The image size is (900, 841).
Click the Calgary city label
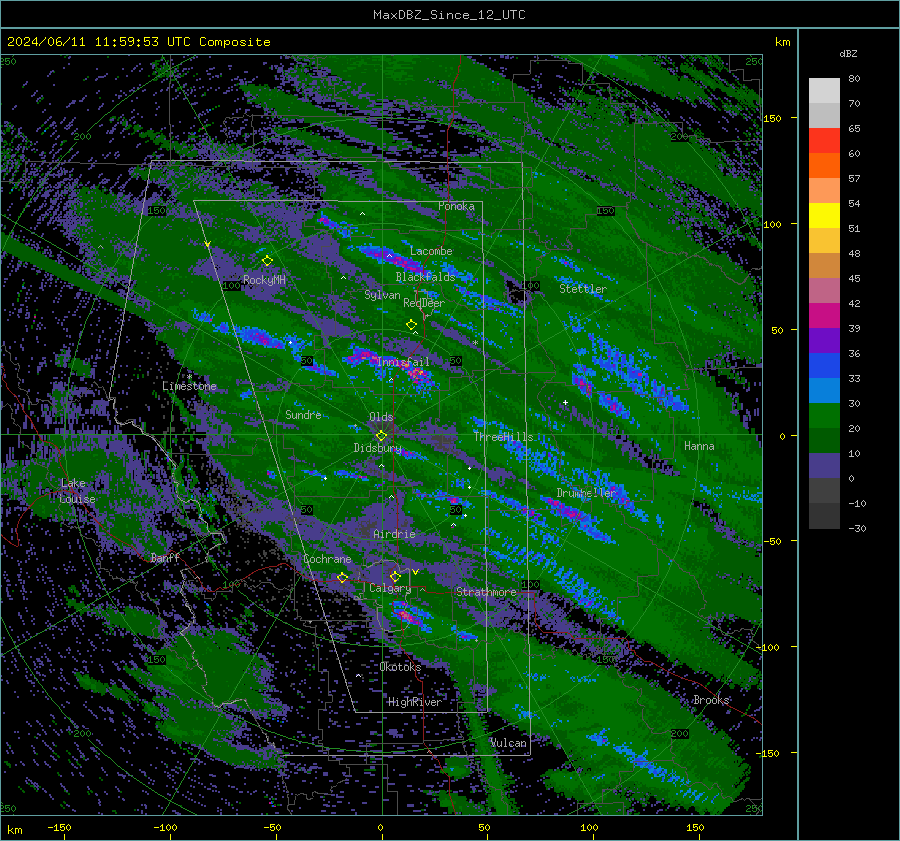(390, 588)
